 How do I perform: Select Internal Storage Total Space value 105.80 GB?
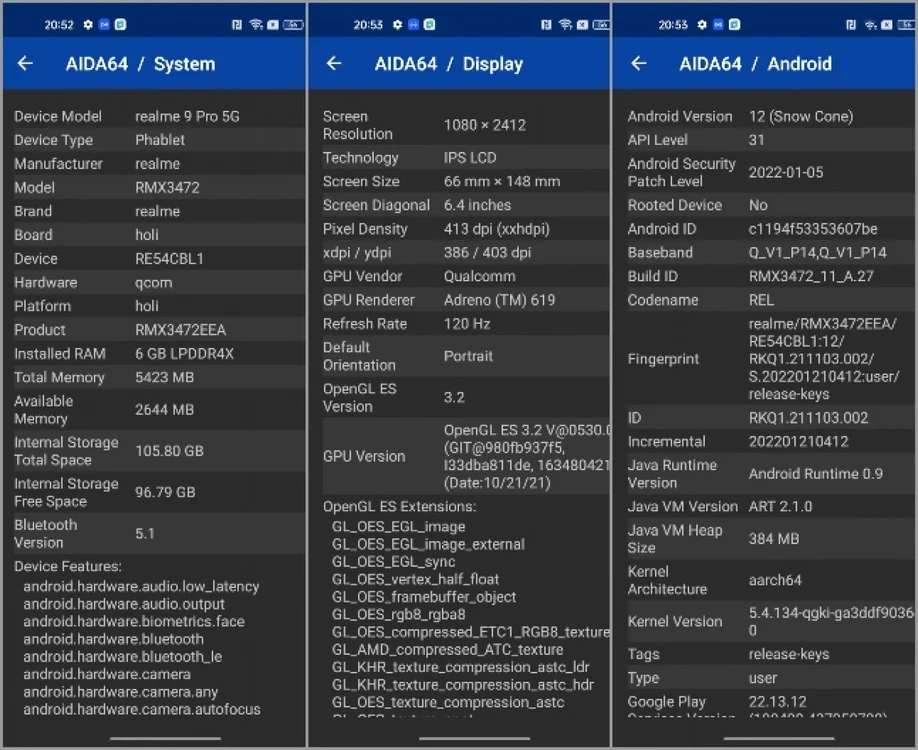(x=169, y=451)
